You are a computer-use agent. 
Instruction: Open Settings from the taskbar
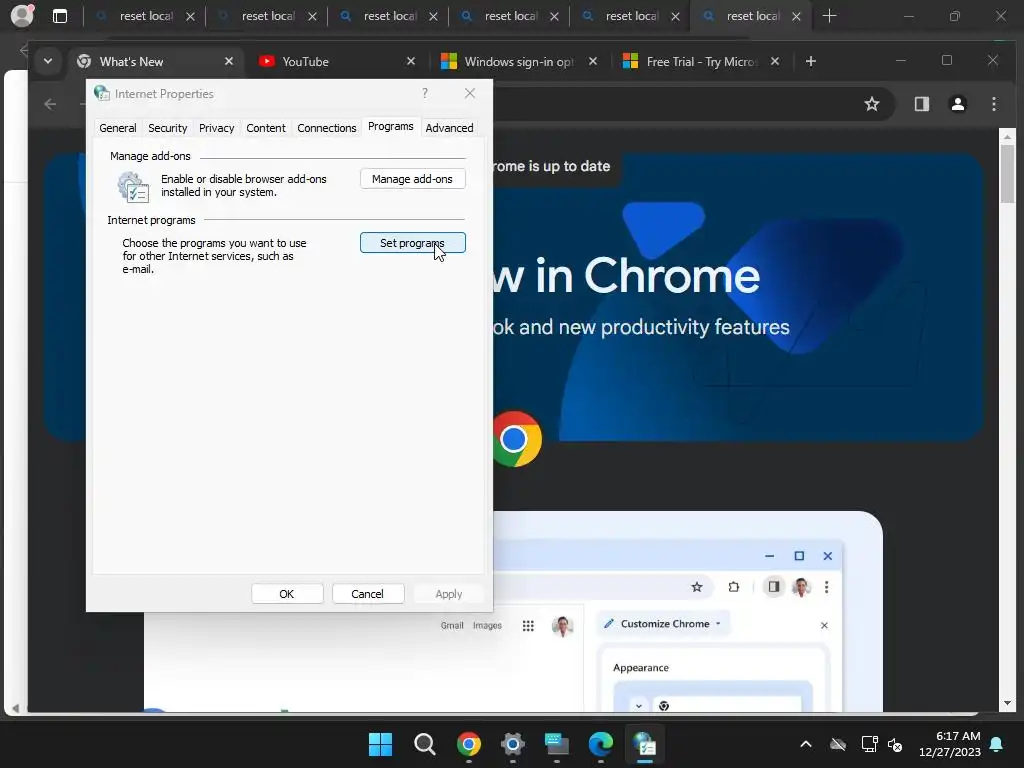[x=513, y=744]
